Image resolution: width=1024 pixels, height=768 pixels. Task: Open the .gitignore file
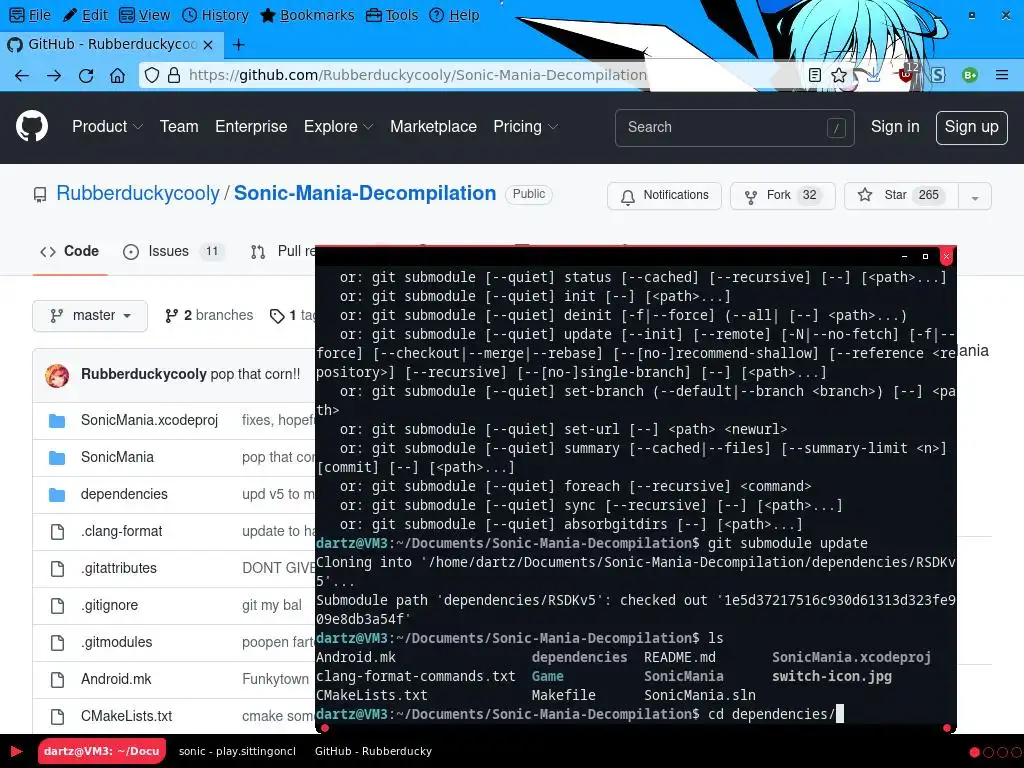[110, 605]
